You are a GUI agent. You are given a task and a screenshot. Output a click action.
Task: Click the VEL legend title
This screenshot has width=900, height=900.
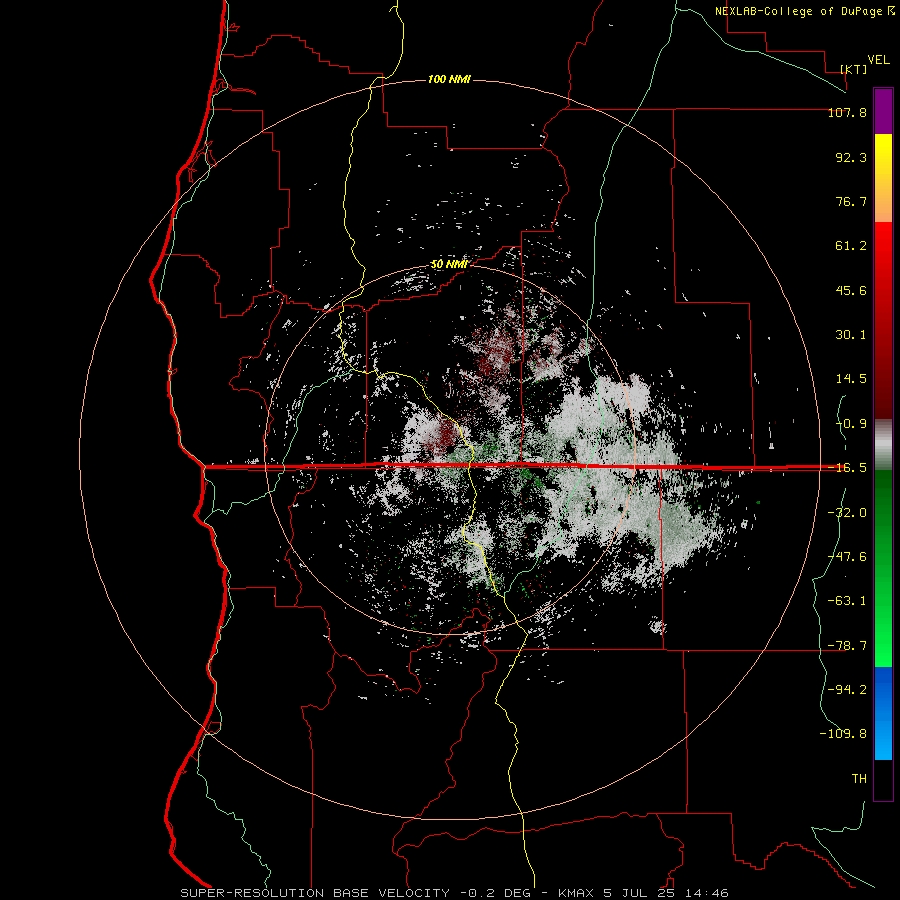[x=878, y=60]
